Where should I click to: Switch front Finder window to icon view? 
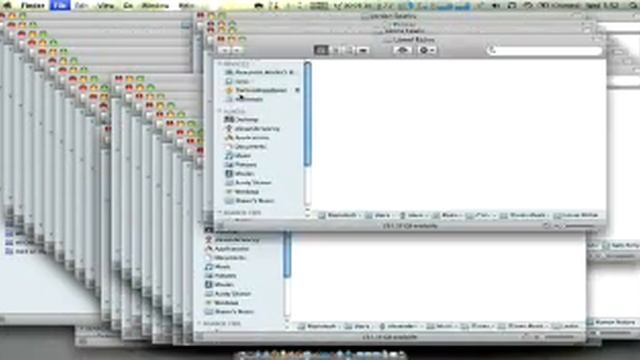[x=321, y=50]
